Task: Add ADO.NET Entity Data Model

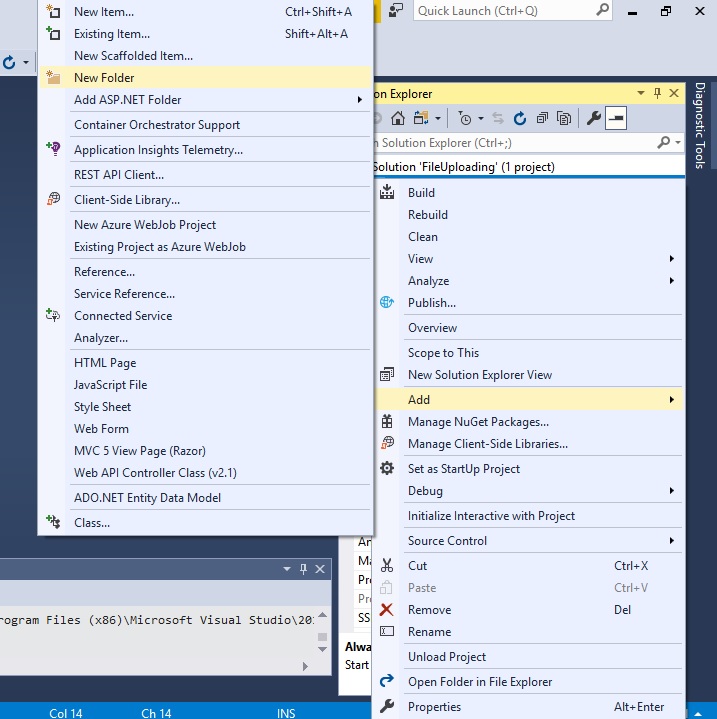Action: 205,498
